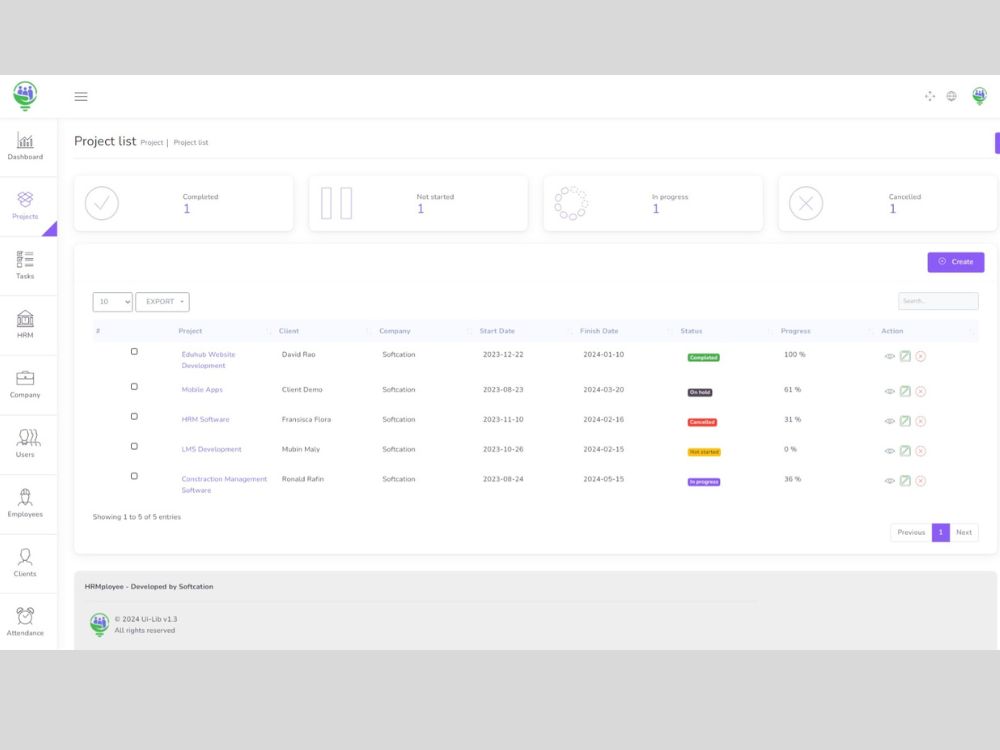Open the Dashboard section in sidebar
Screen dimensions: 1000x750
click(x=24, y=145)
